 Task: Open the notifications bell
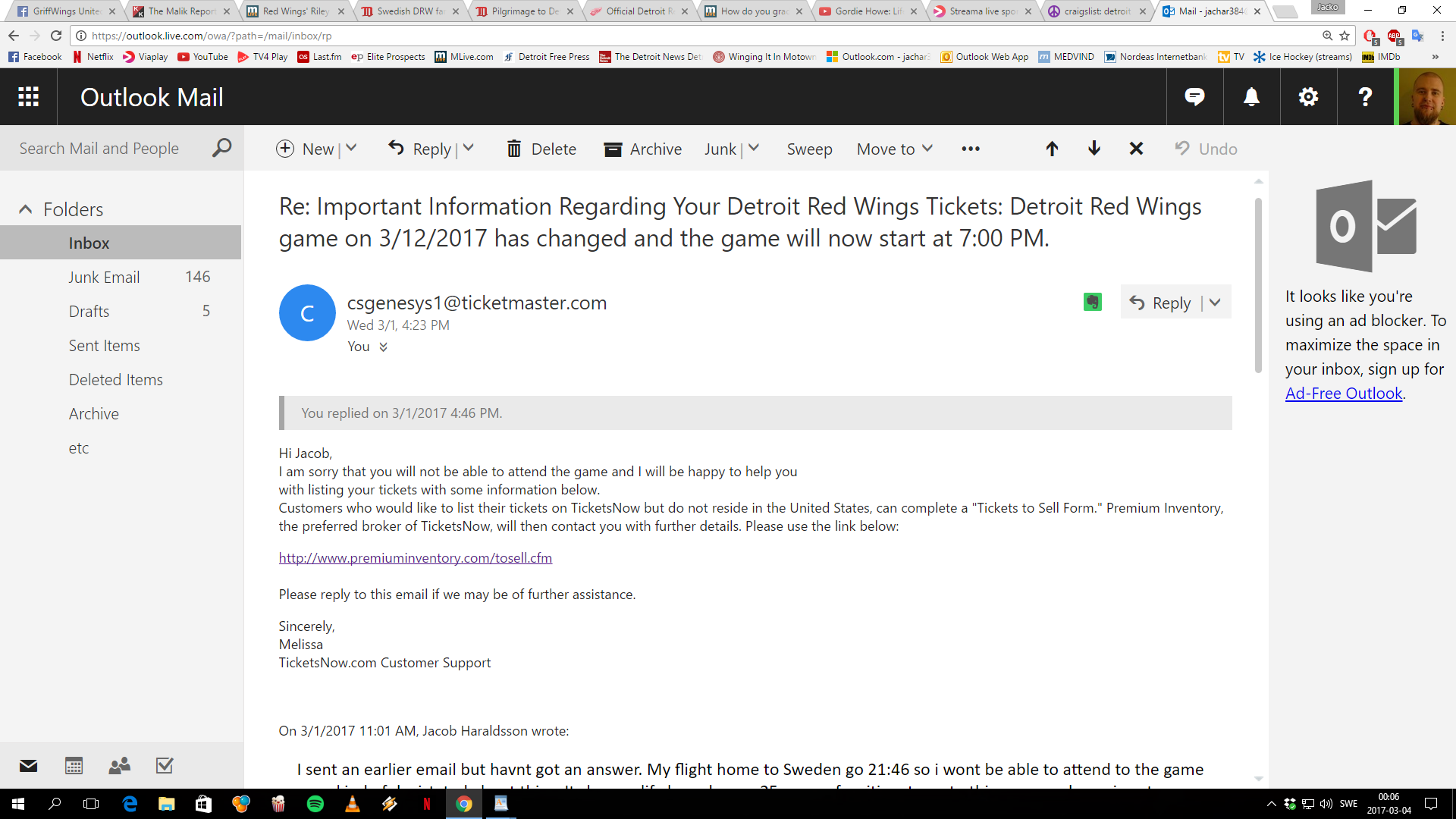click(x=1251, y=96)
